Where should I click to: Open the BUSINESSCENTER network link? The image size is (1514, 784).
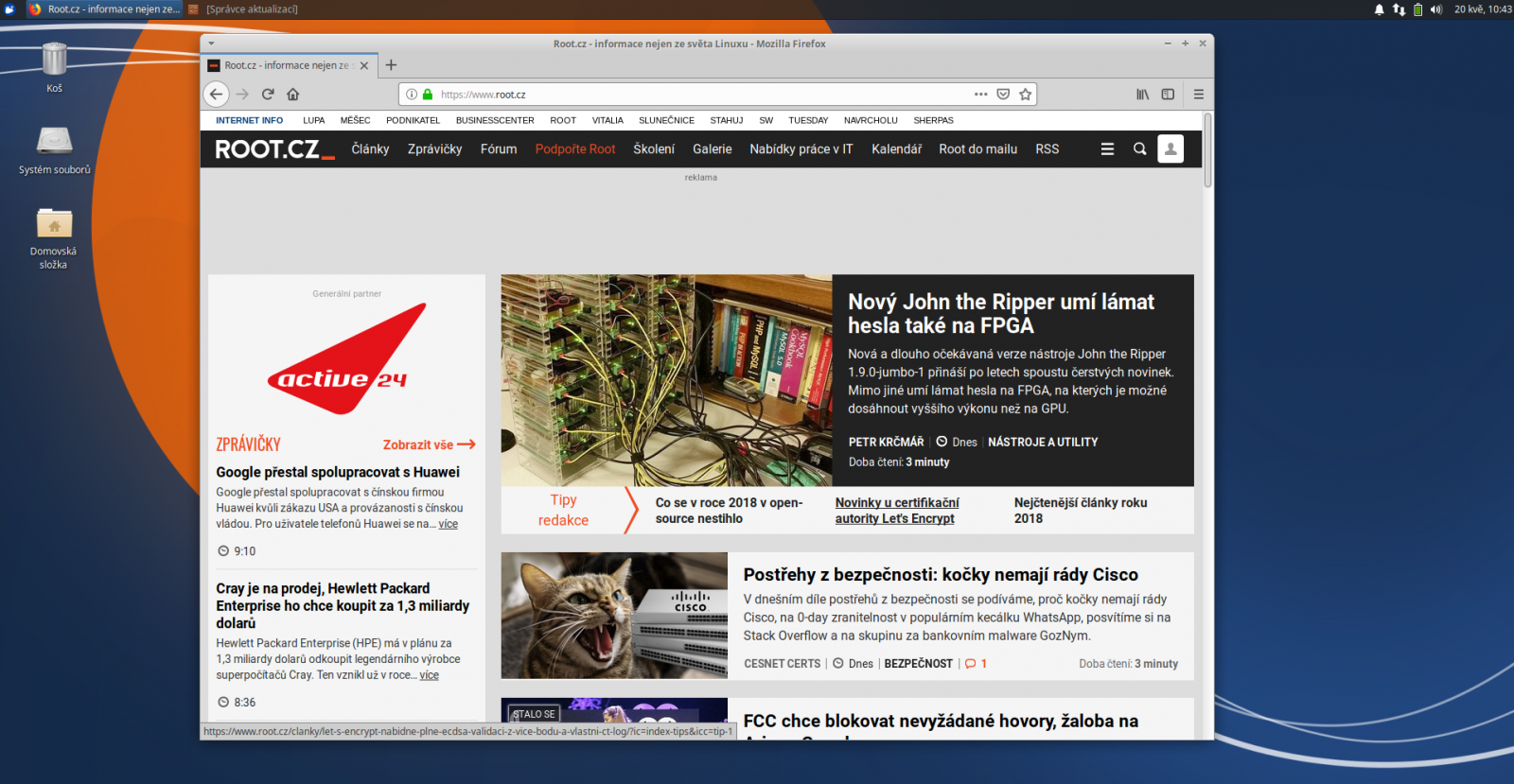pyautogui.click(x=495, y=121)
